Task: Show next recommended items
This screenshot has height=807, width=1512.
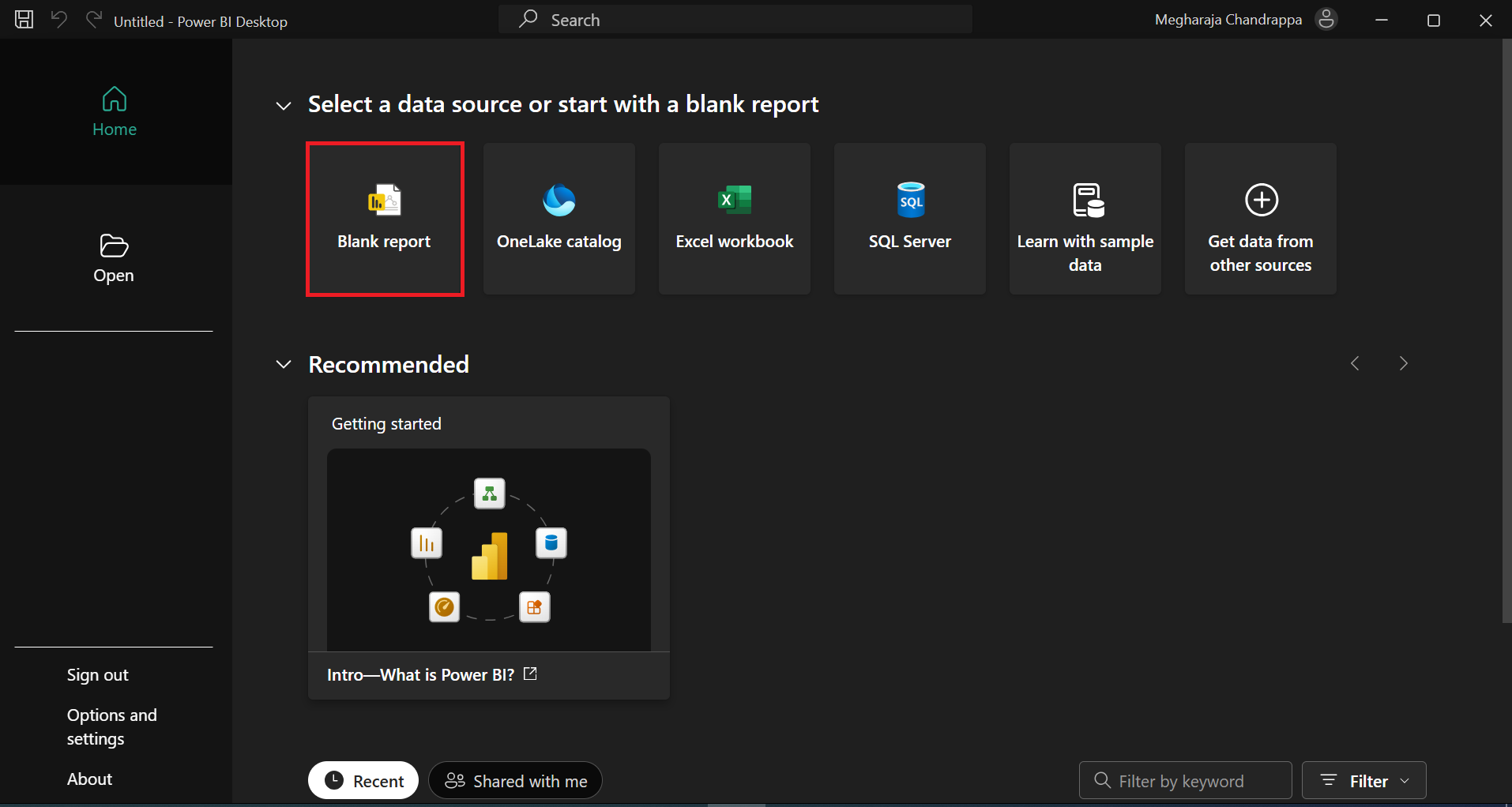Action: point(1404,363)
